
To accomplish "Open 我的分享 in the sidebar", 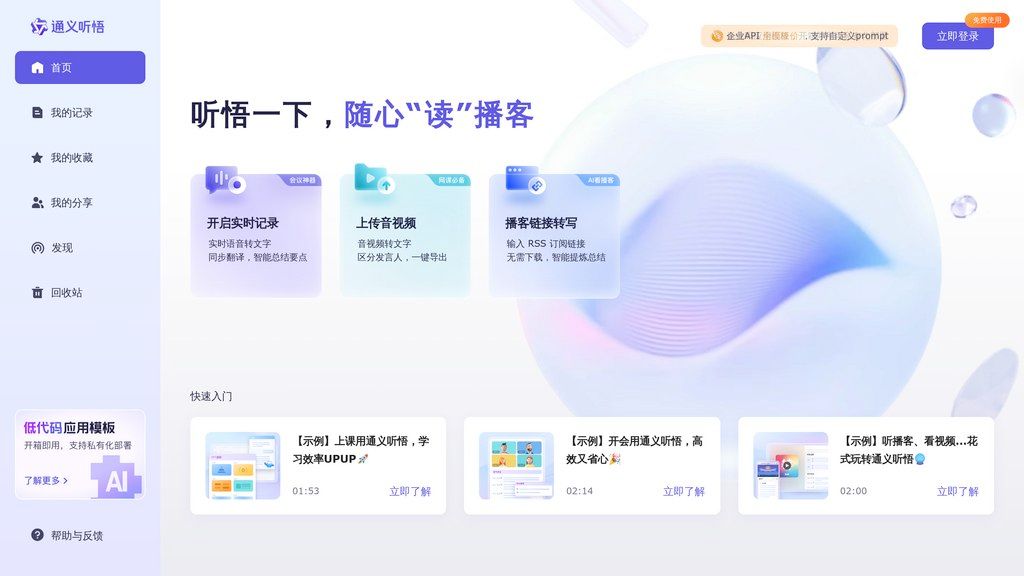I will [80, 202].
